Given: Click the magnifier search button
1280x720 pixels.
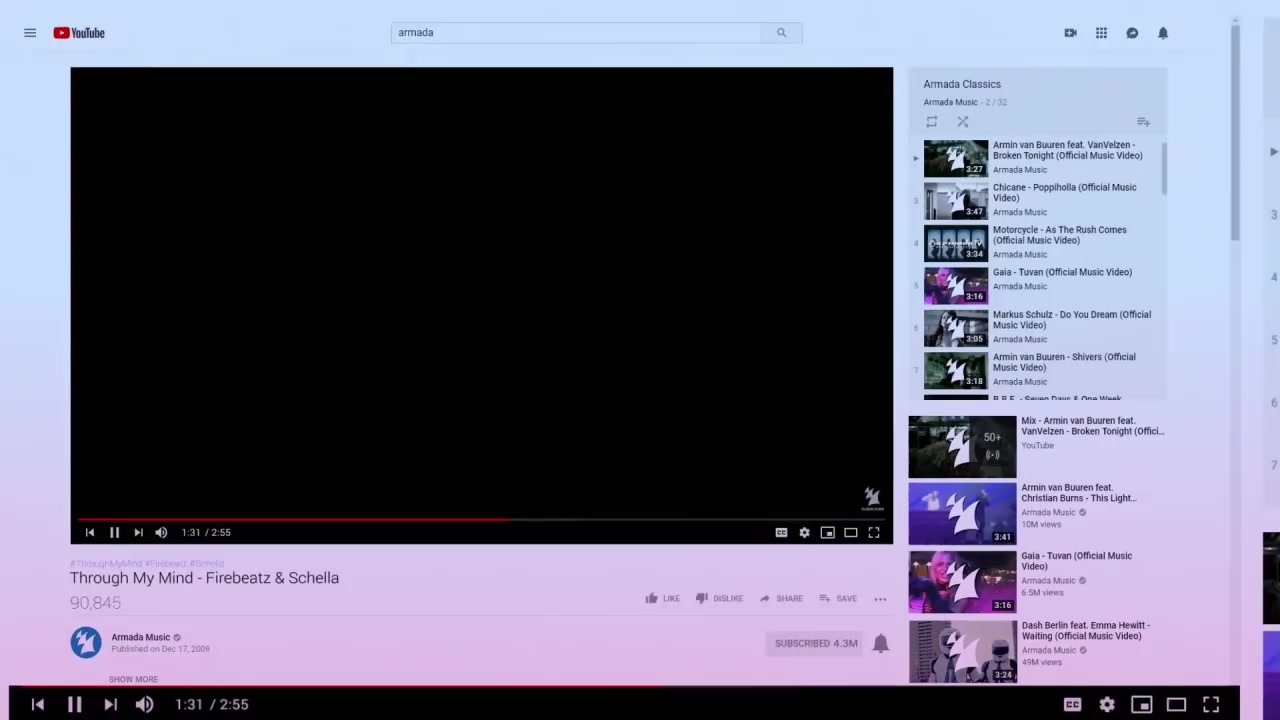Looking at the screenshot, I should pyautogui.click(x=781, y=33).
